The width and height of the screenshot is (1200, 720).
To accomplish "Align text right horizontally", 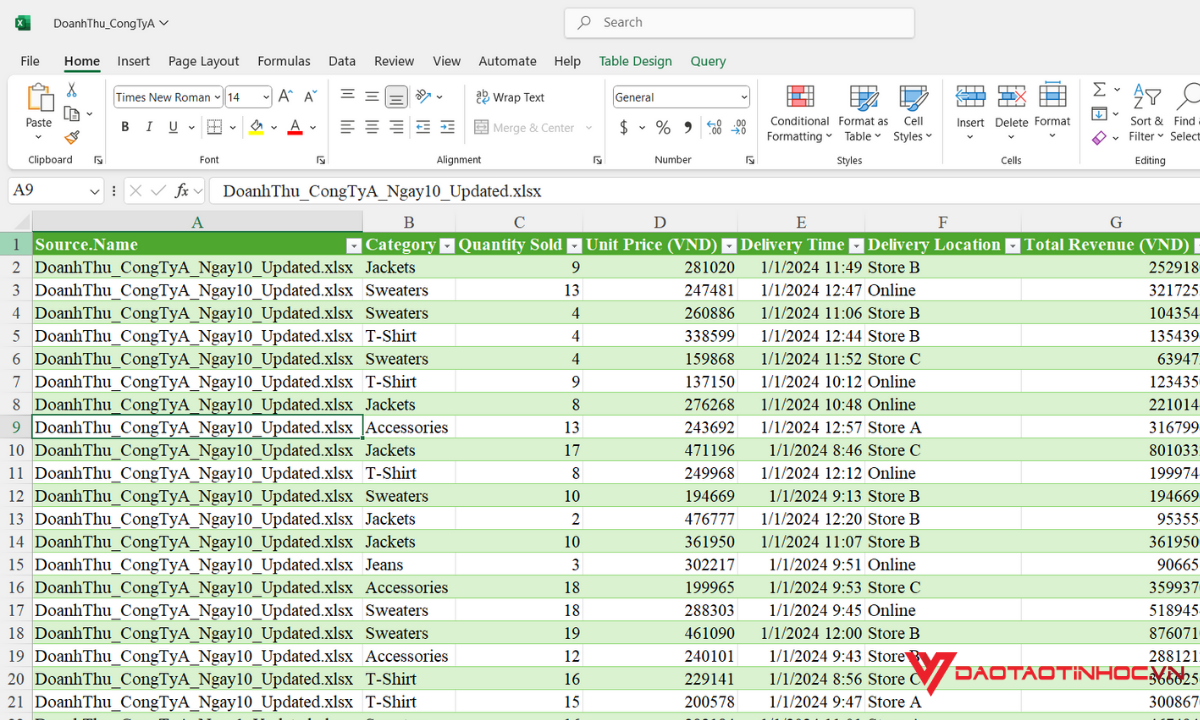I will [x=396, y=127].
